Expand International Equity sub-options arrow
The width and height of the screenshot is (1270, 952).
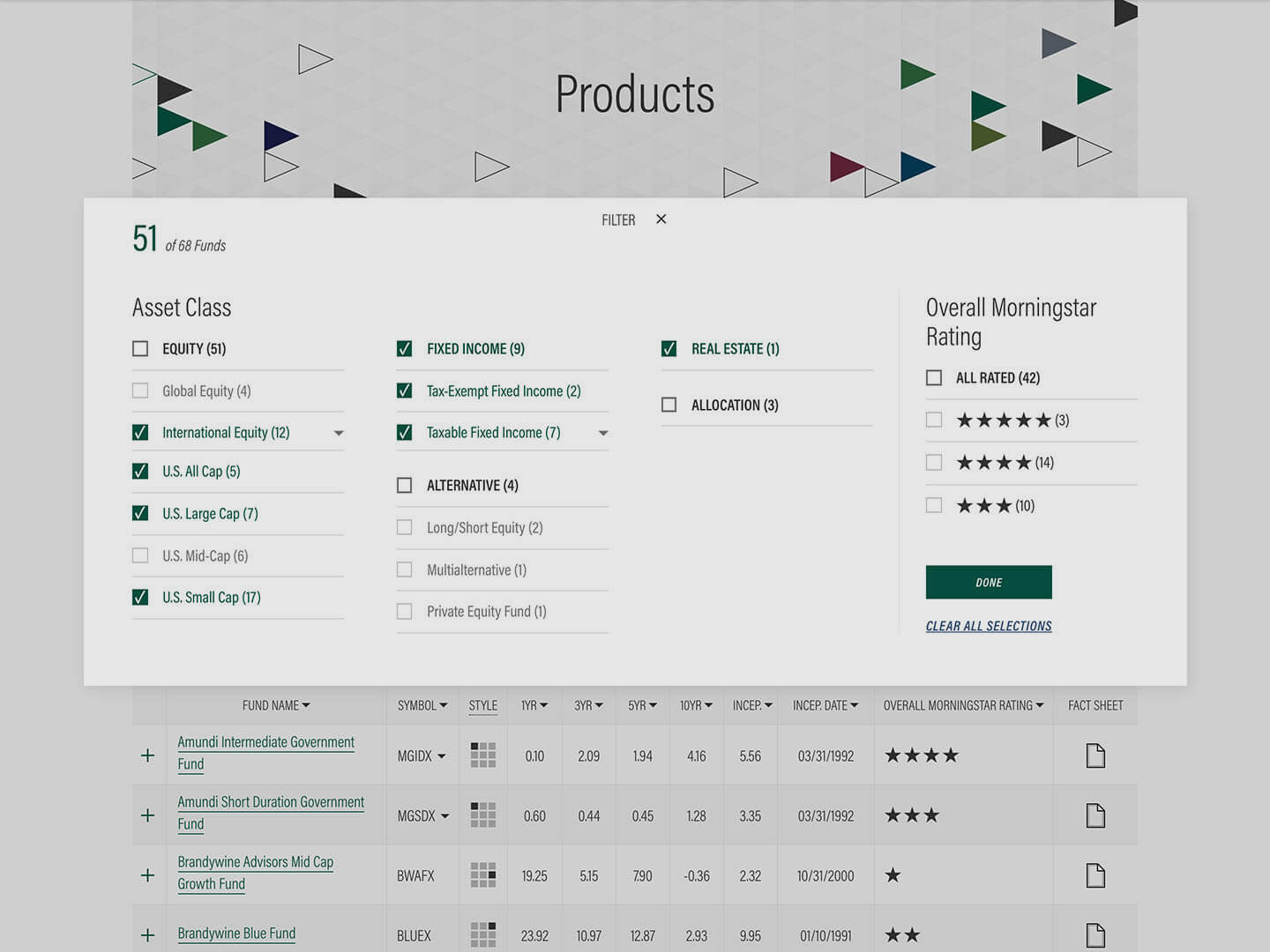click(339, 434)
